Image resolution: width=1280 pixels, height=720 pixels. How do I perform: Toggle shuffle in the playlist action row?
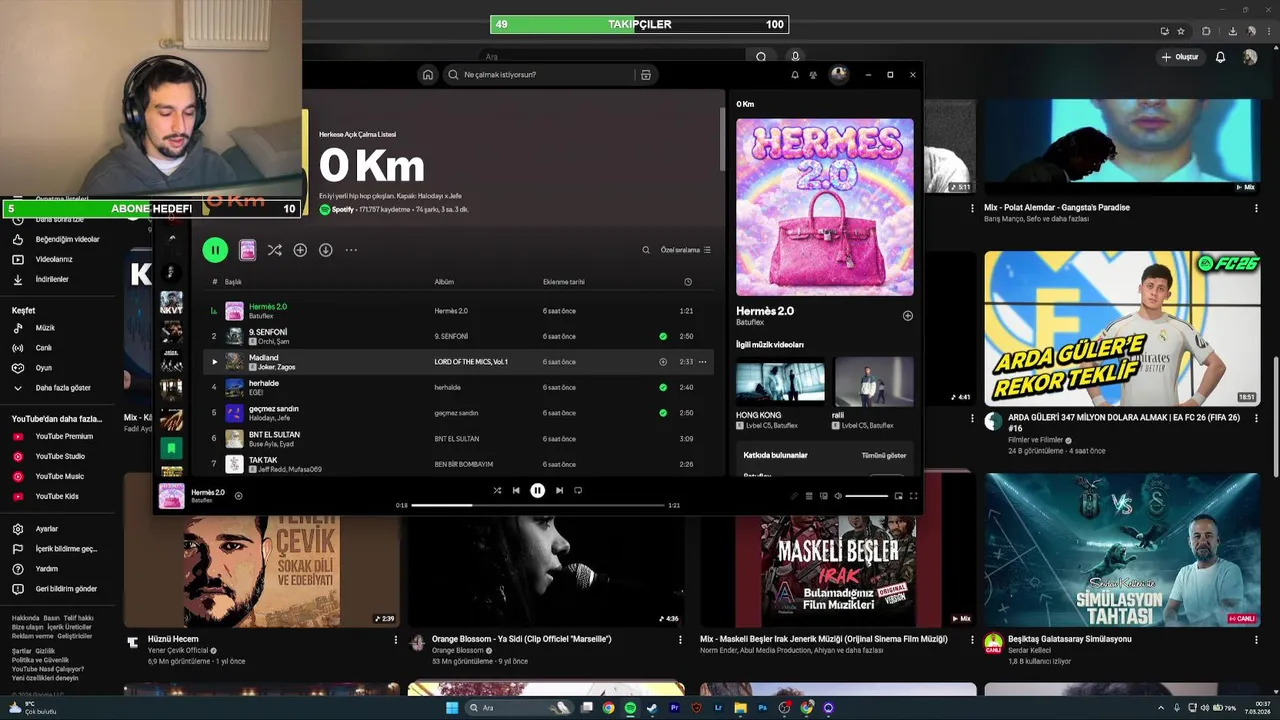point(275,250)
